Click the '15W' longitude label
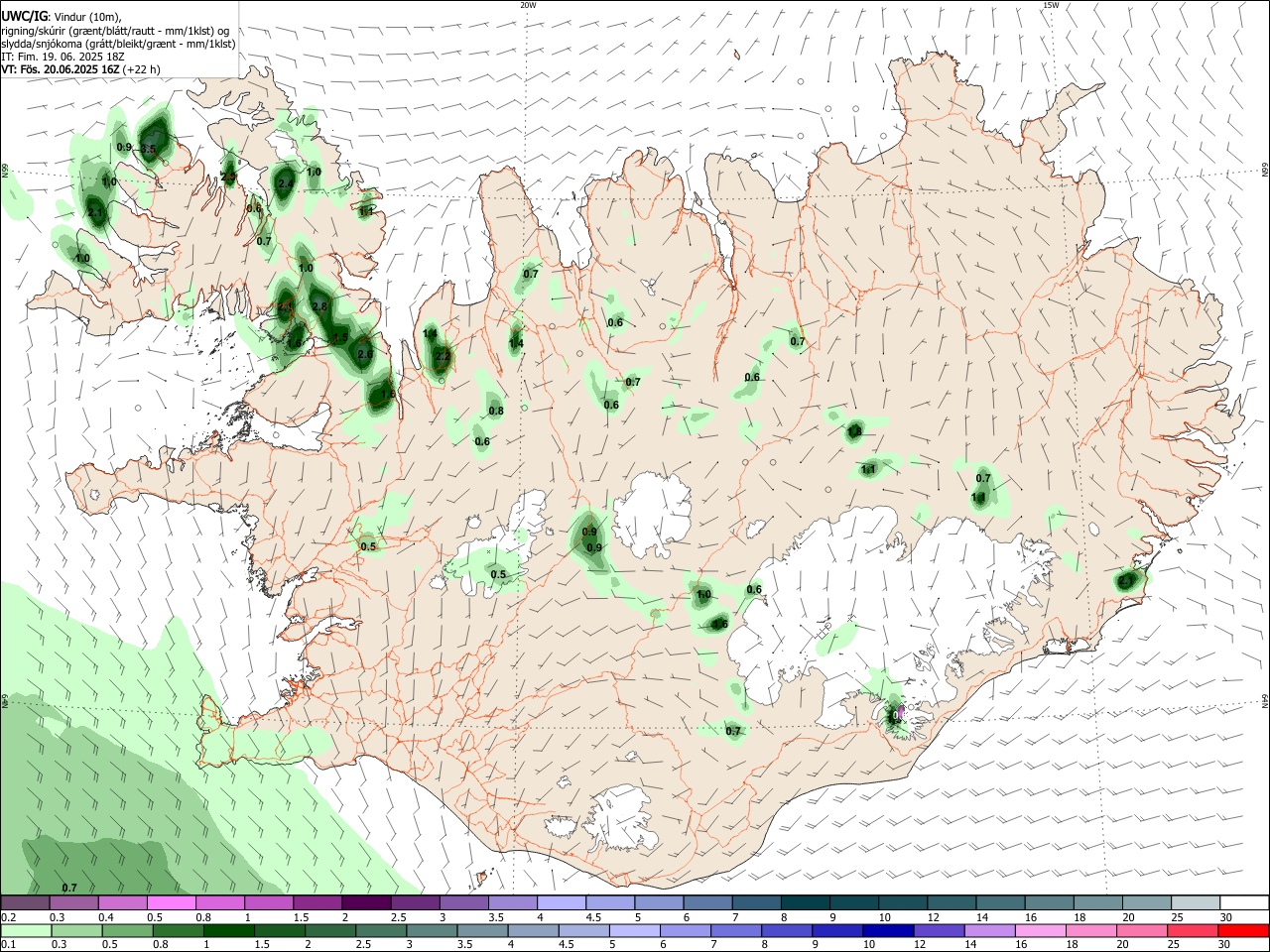Image resolution: width=1270 pixels, height=952 pixels. pyautogui.click(x=1051, y=5)
